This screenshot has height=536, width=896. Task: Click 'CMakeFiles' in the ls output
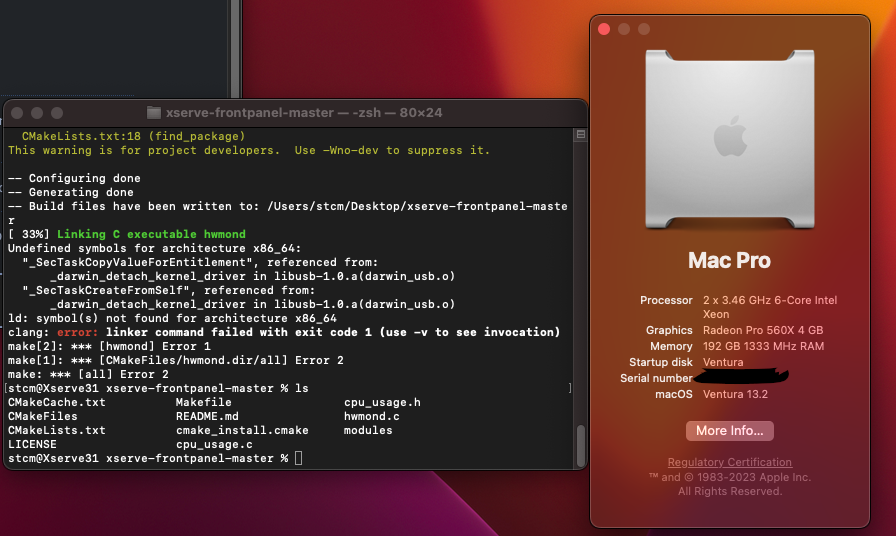point(43,417)
